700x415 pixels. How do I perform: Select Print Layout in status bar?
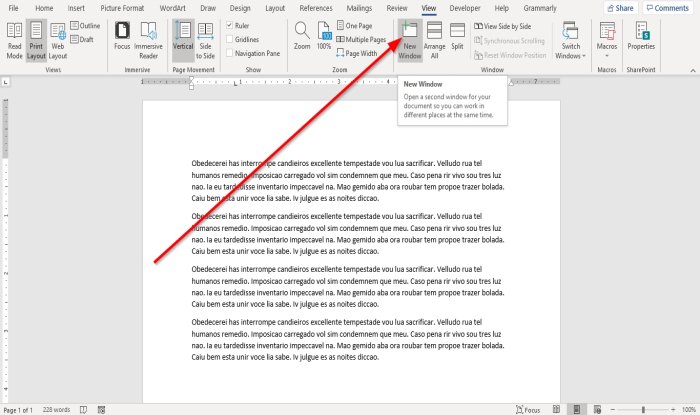577,409
